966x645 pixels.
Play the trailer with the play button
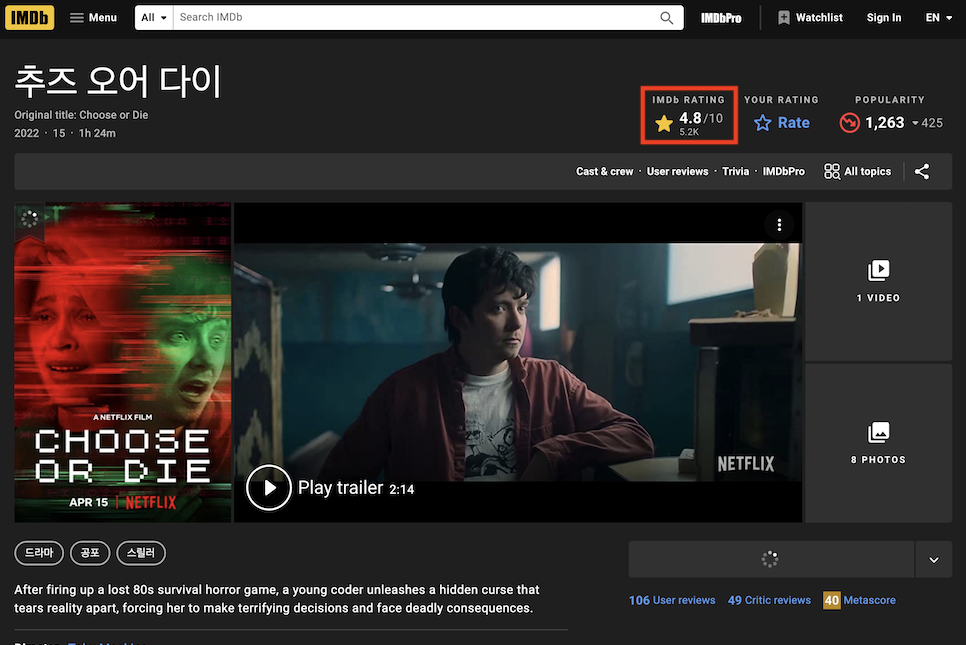click(269, 487)
